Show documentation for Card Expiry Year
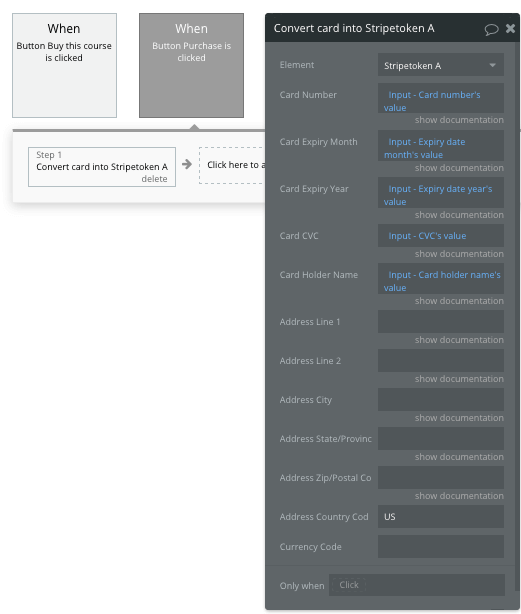521x614 pixels. (x=459, y=215)
